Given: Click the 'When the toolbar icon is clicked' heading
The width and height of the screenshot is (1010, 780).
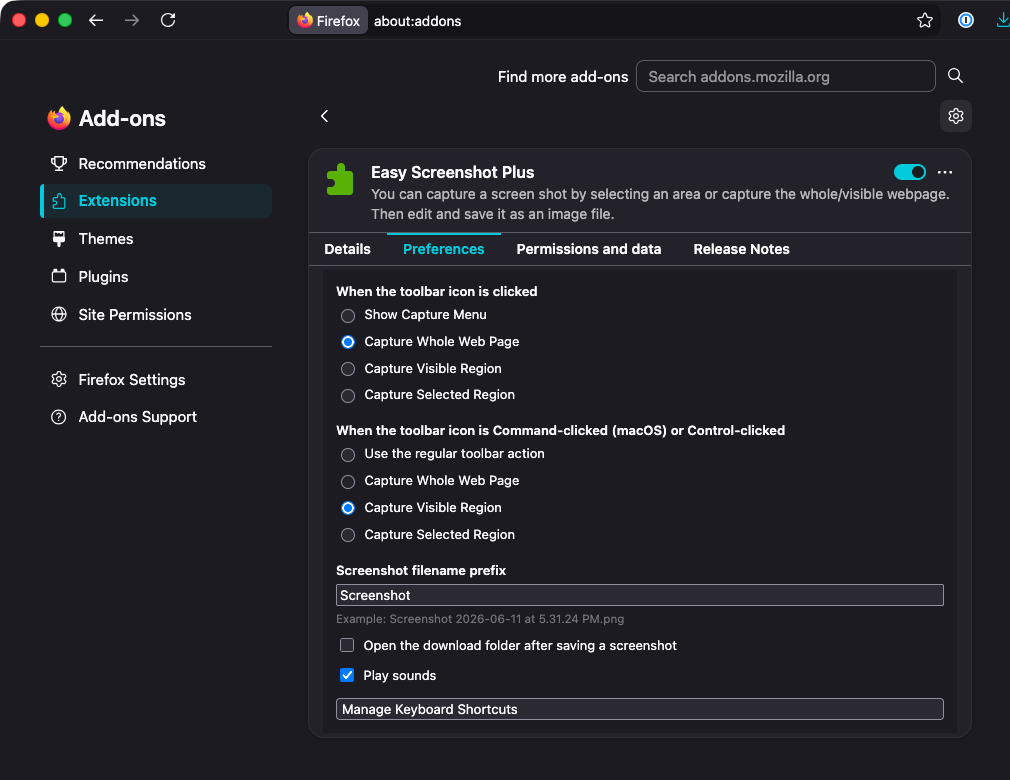Looking at the screenshot, I should [x=437, y=291].
